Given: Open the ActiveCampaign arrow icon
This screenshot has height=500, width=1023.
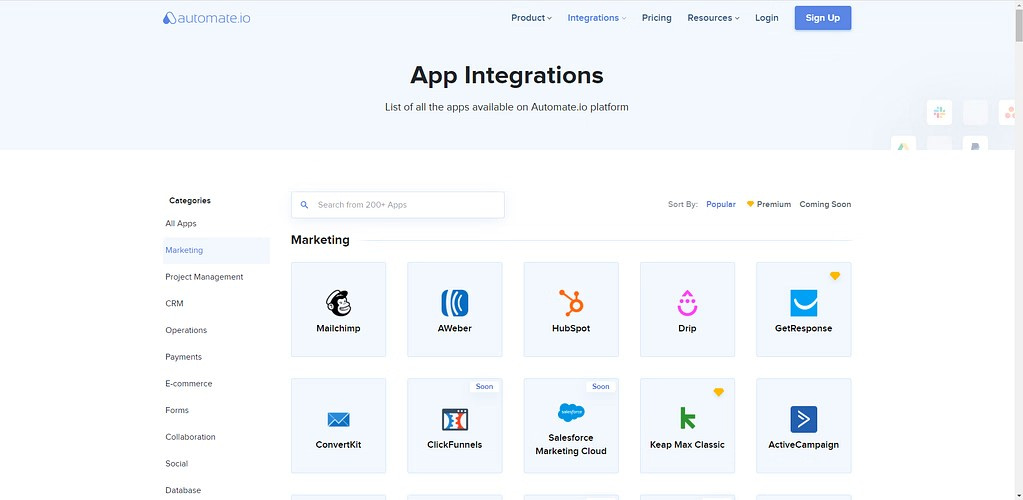Looking at the screenshot, I should (x=803, y=419).
